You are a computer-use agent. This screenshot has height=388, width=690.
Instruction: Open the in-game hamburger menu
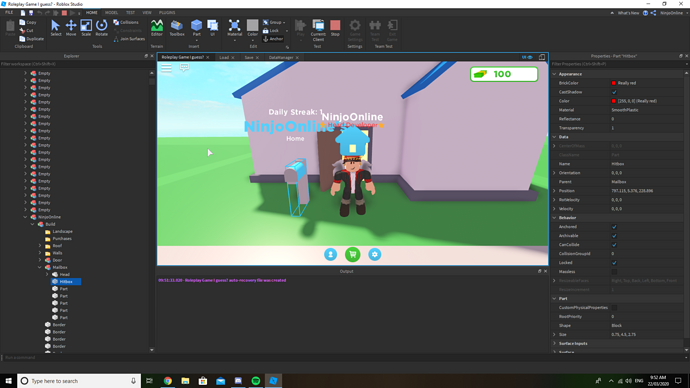166,68
